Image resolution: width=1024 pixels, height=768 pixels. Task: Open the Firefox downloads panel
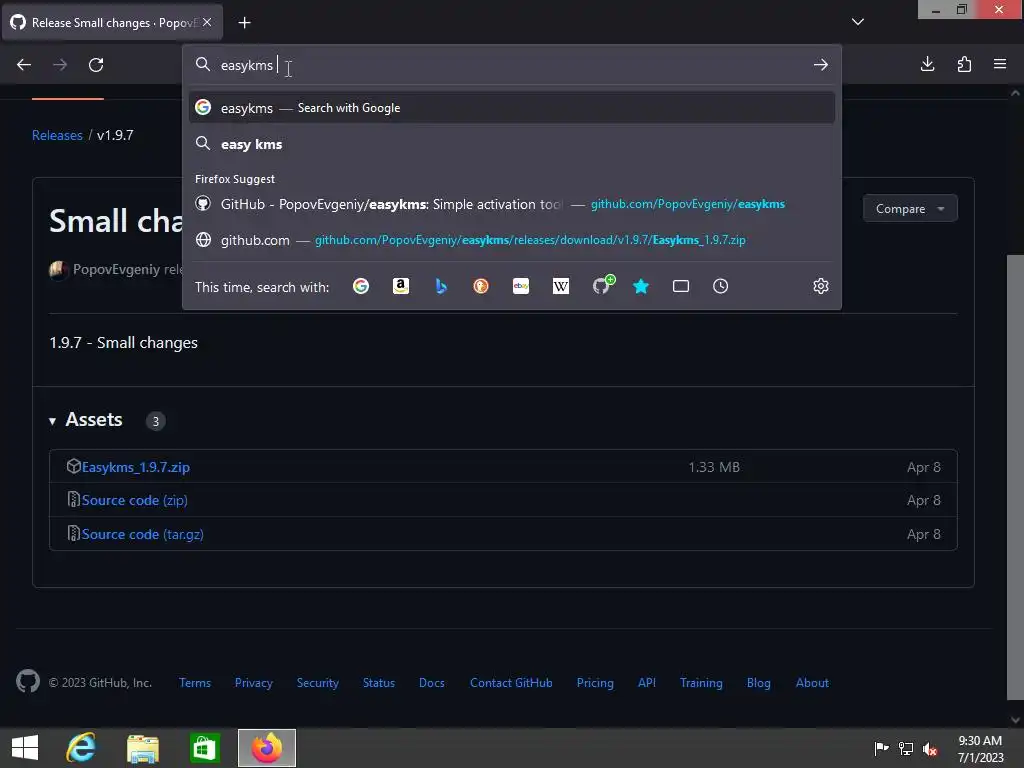[927, 64]
